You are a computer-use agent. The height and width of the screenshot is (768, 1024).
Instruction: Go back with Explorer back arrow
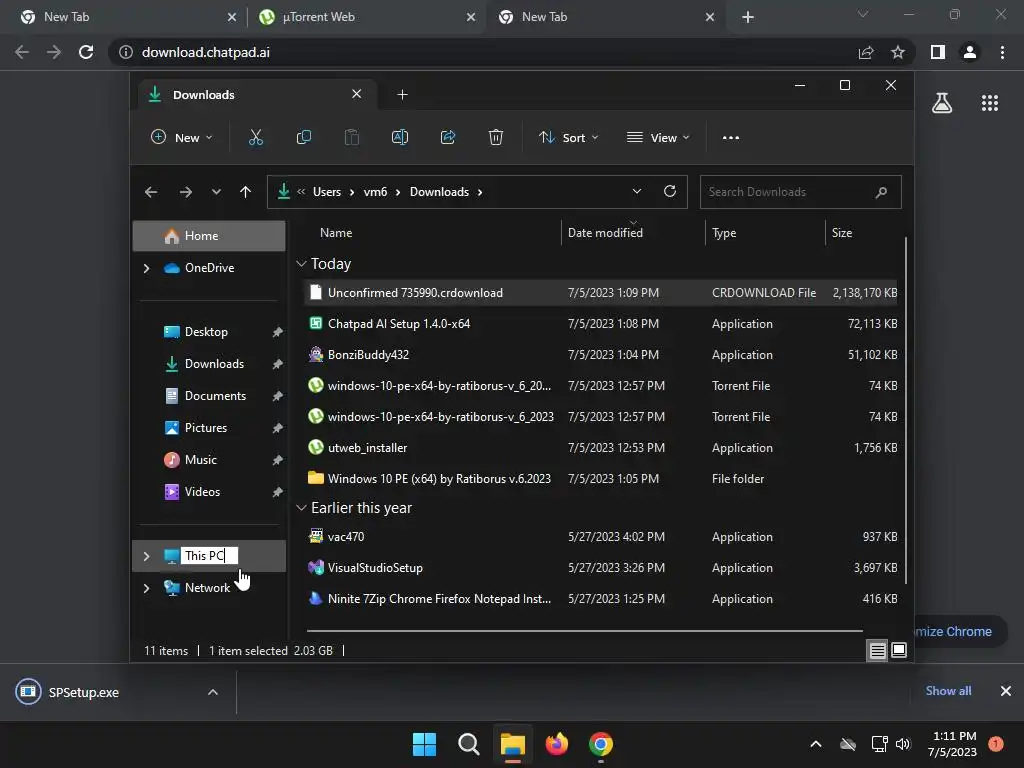pyautogui.click(x=151, y=192)
